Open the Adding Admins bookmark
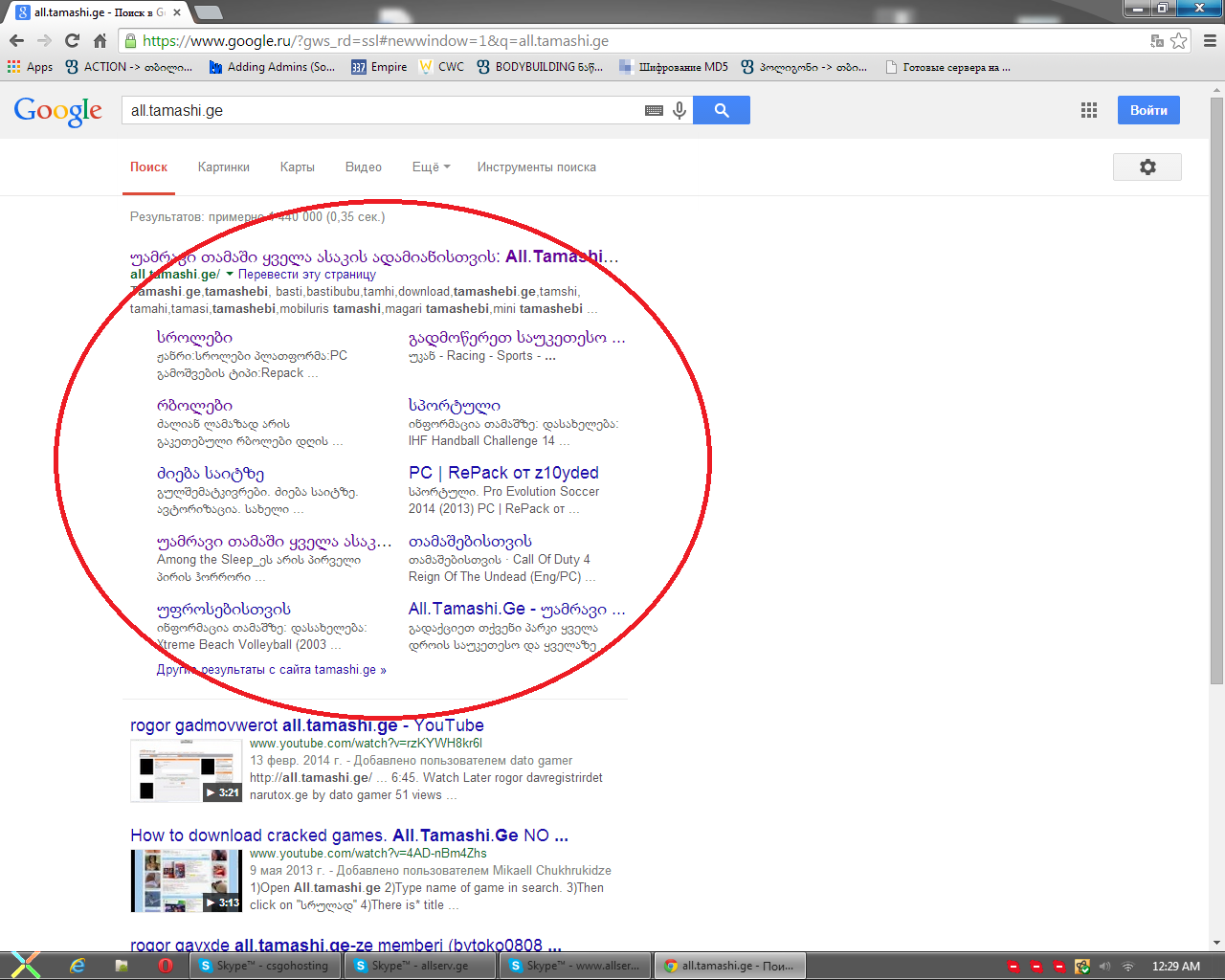 pos(272,67)
